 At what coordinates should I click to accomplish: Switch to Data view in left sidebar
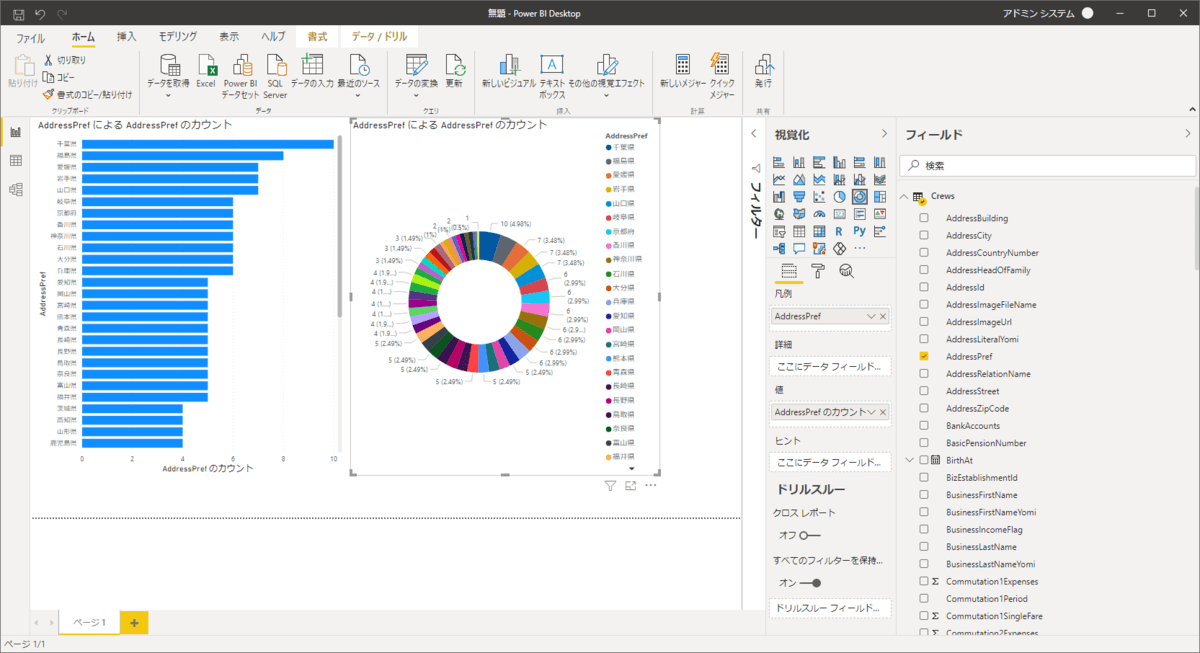click(x=15, y=161)
